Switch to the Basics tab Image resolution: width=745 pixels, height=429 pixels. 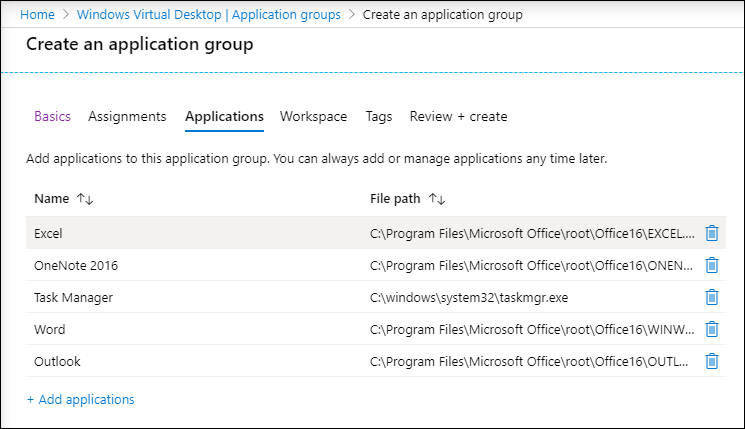click(52, 116)
